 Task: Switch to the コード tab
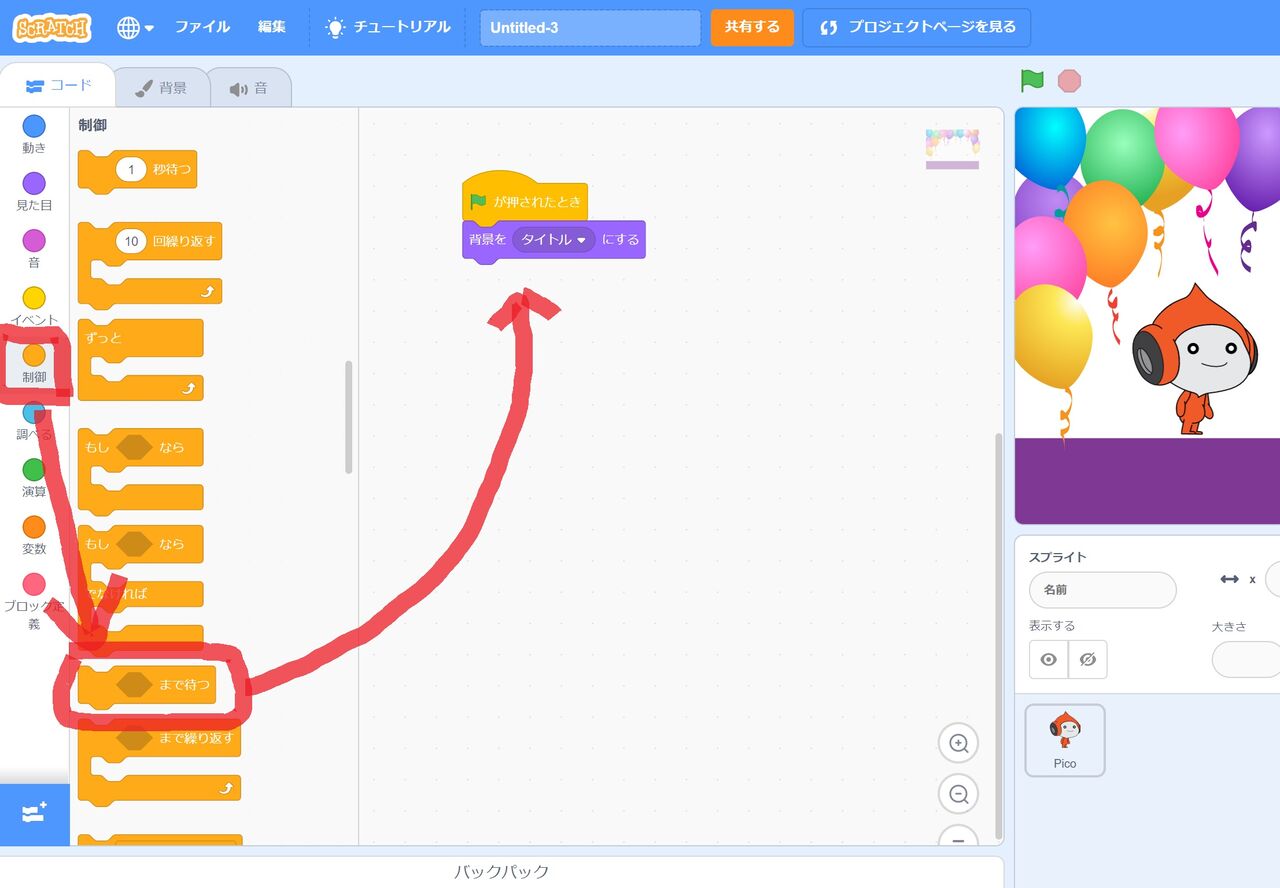[x=59, y=86]
